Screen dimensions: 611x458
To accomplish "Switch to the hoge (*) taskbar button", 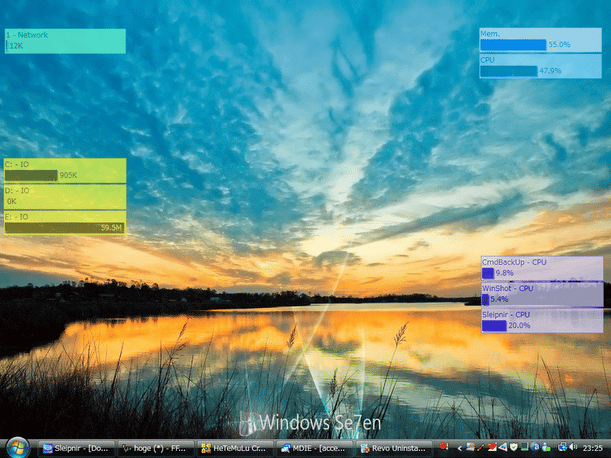I will [156, 448].
